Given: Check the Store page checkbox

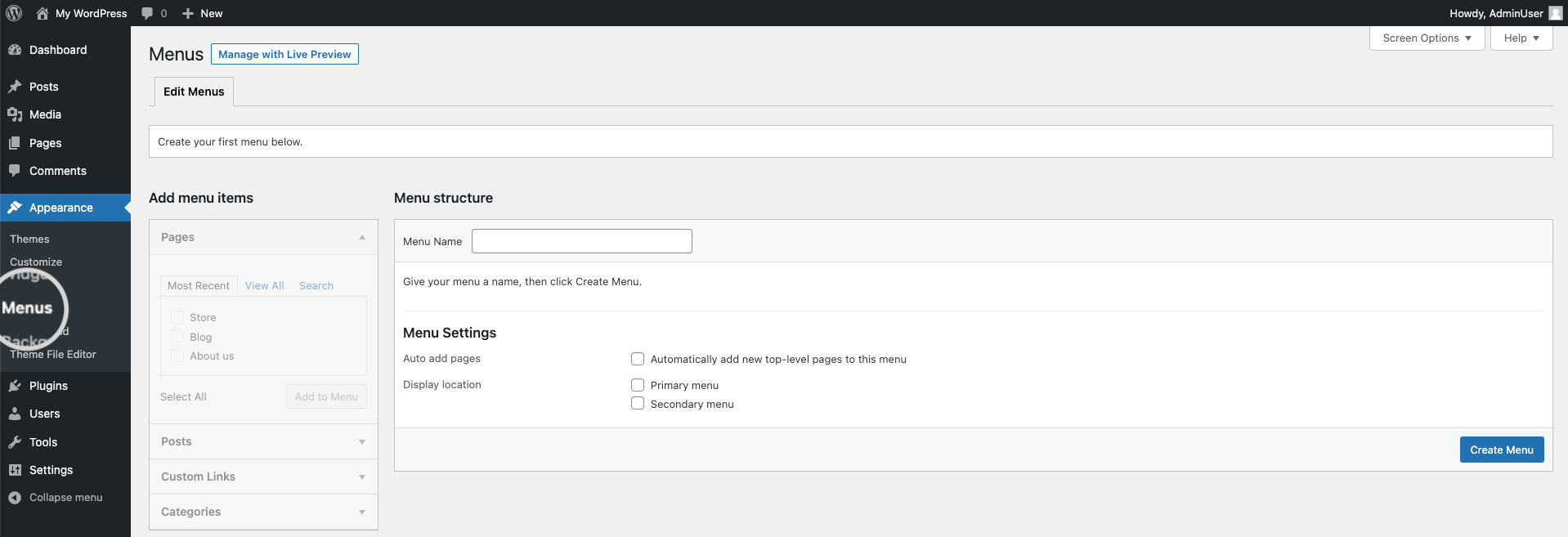Looking at the screenshot, I should 177,317.
